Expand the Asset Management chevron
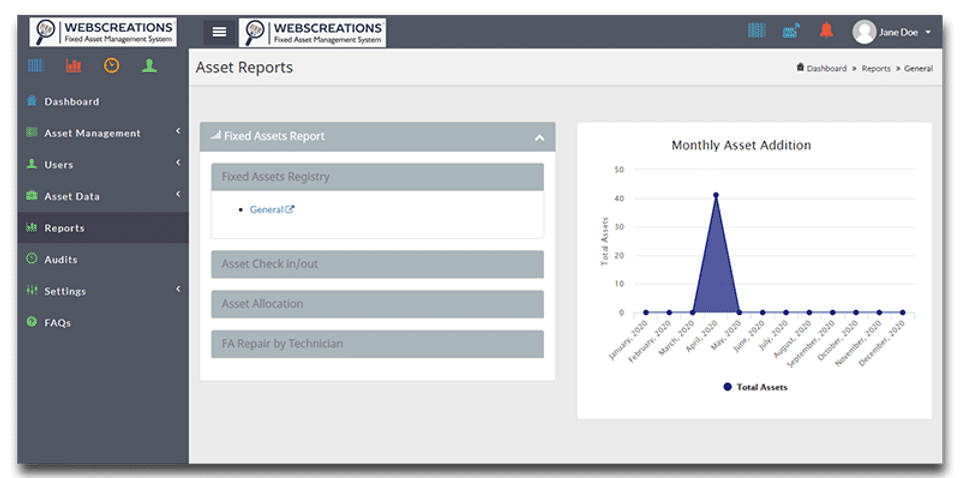Screen dimensions: 960x478 pyautogui.click(x=178, y=131)
